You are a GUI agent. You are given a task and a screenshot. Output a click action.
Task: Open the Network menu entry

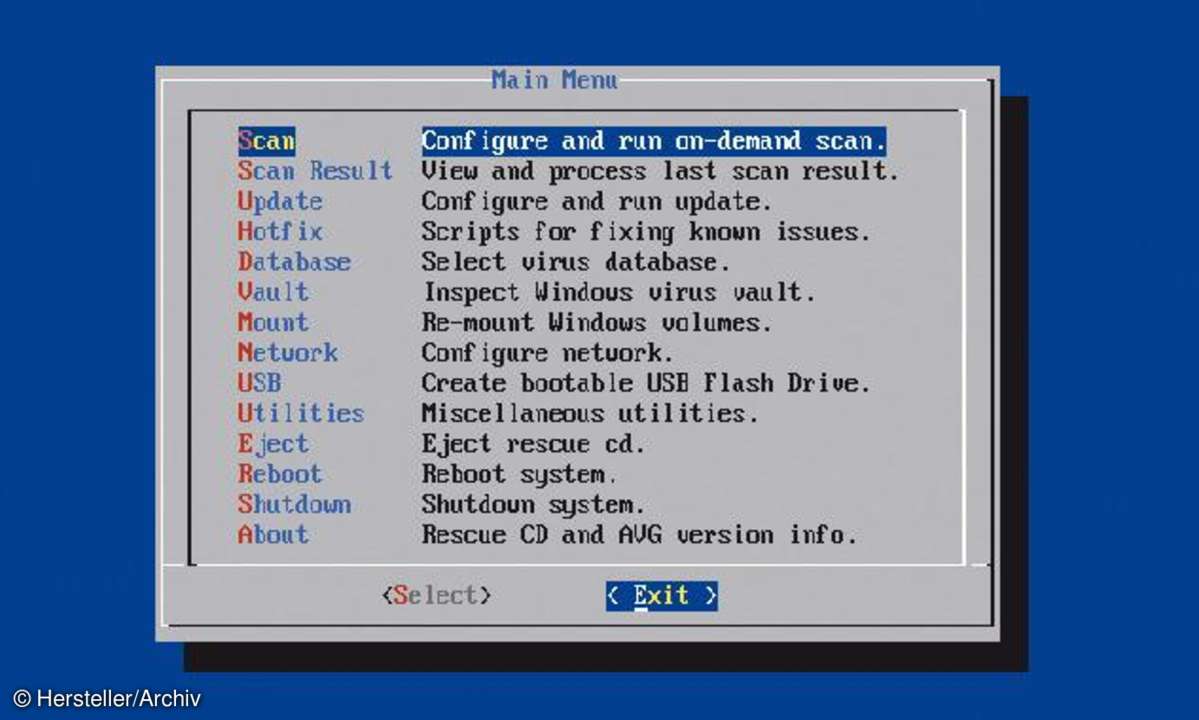coord(288,352)
